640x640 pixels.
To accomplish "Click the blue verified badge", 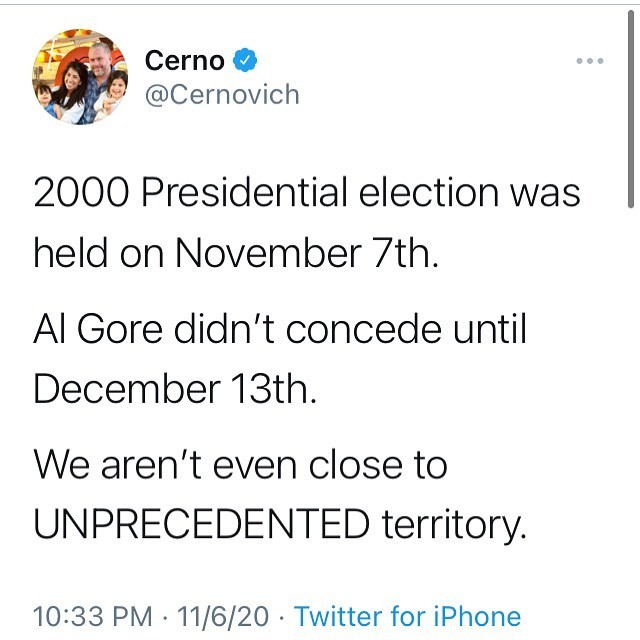I will point(246,60).
